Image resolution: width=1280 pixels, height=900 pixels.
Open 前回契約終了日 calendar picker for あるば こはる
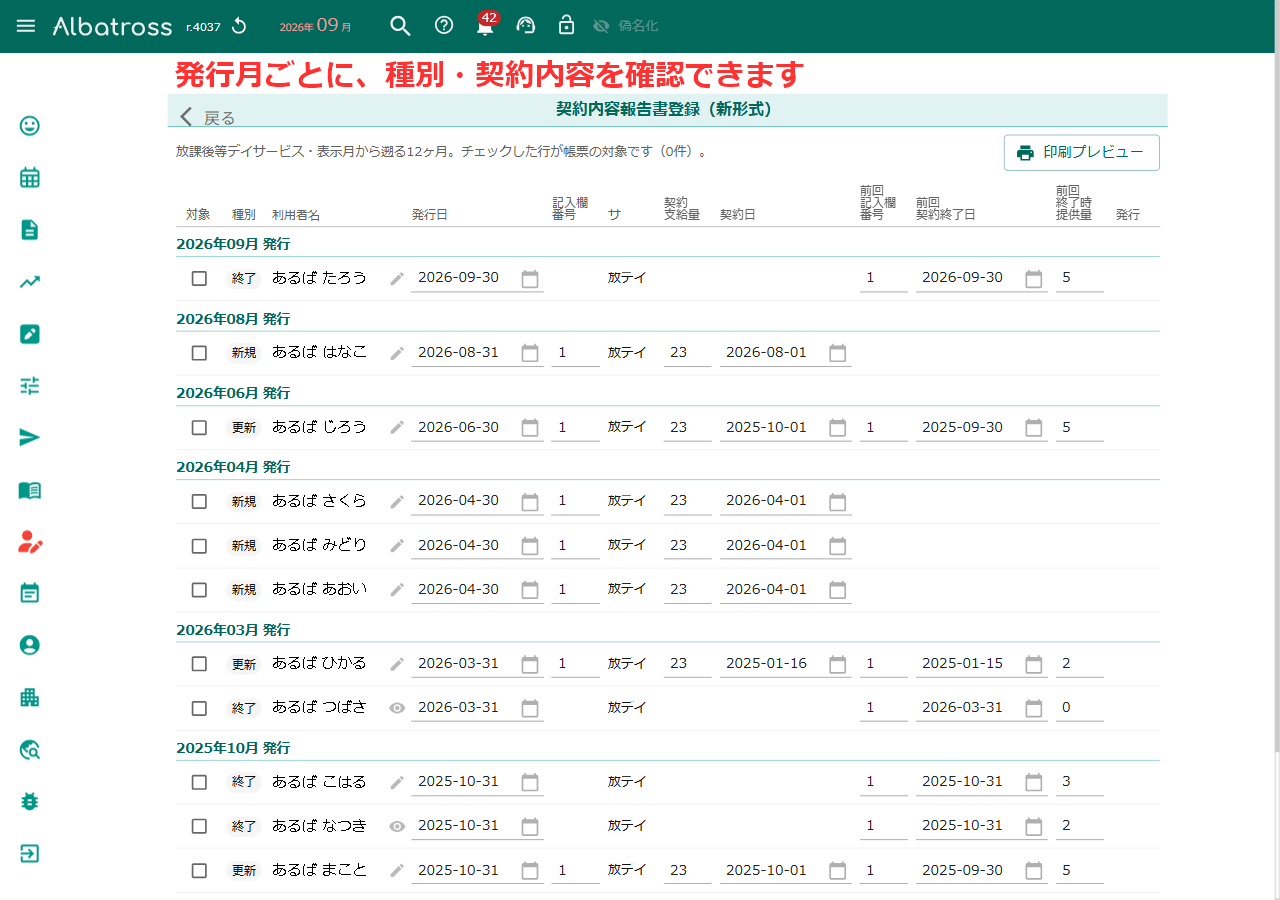[1034, 782]
